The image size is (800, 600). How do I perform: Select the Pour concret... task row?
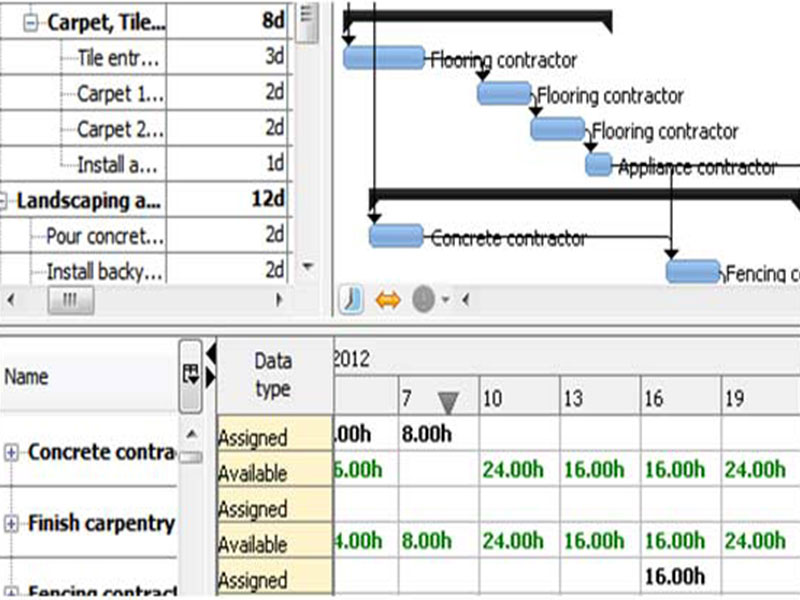[x=145, y=236]
